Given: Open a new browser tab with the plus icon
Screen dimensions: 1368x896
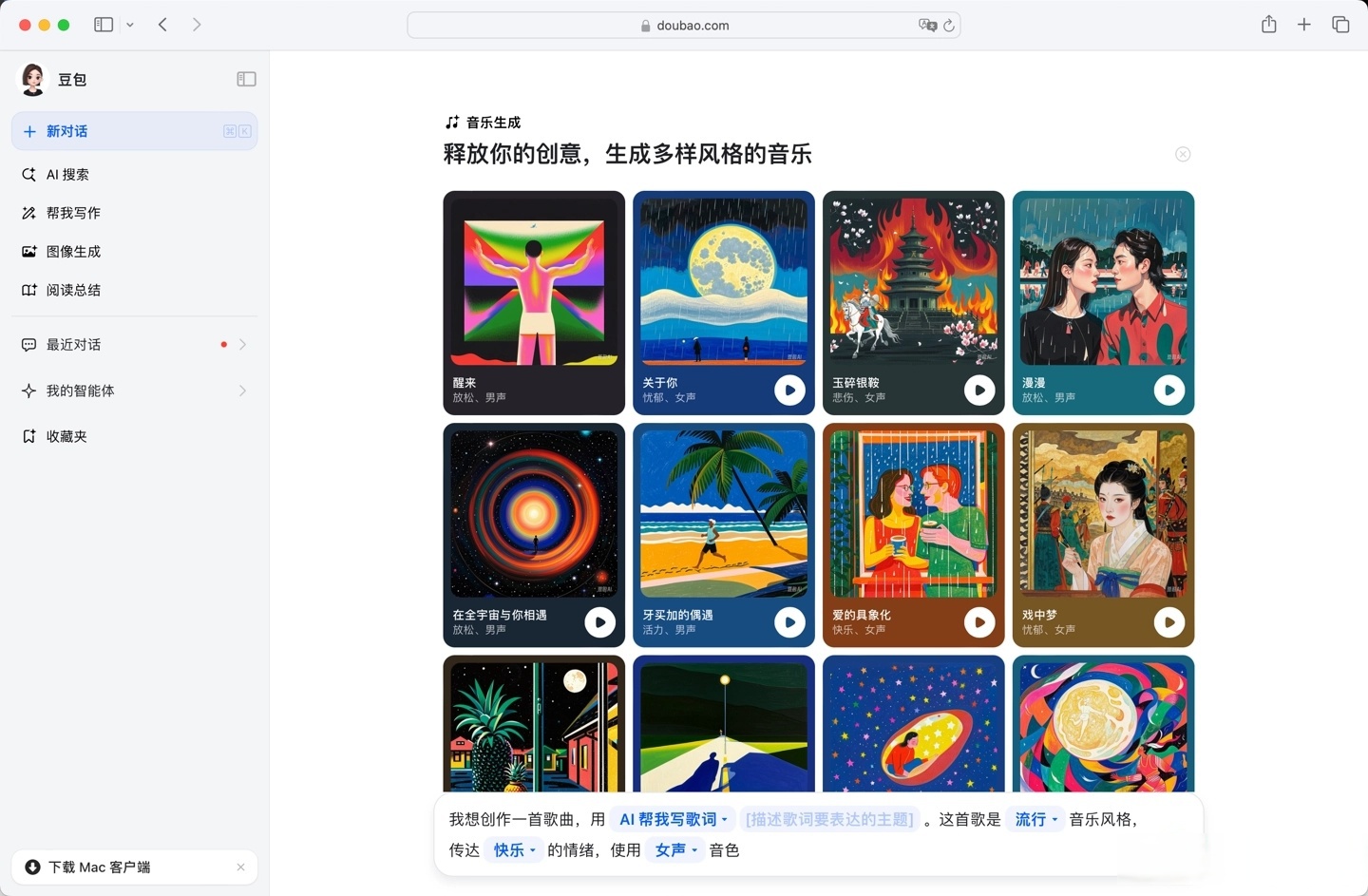Looking at the screenshot, I should pos(1304,25).
